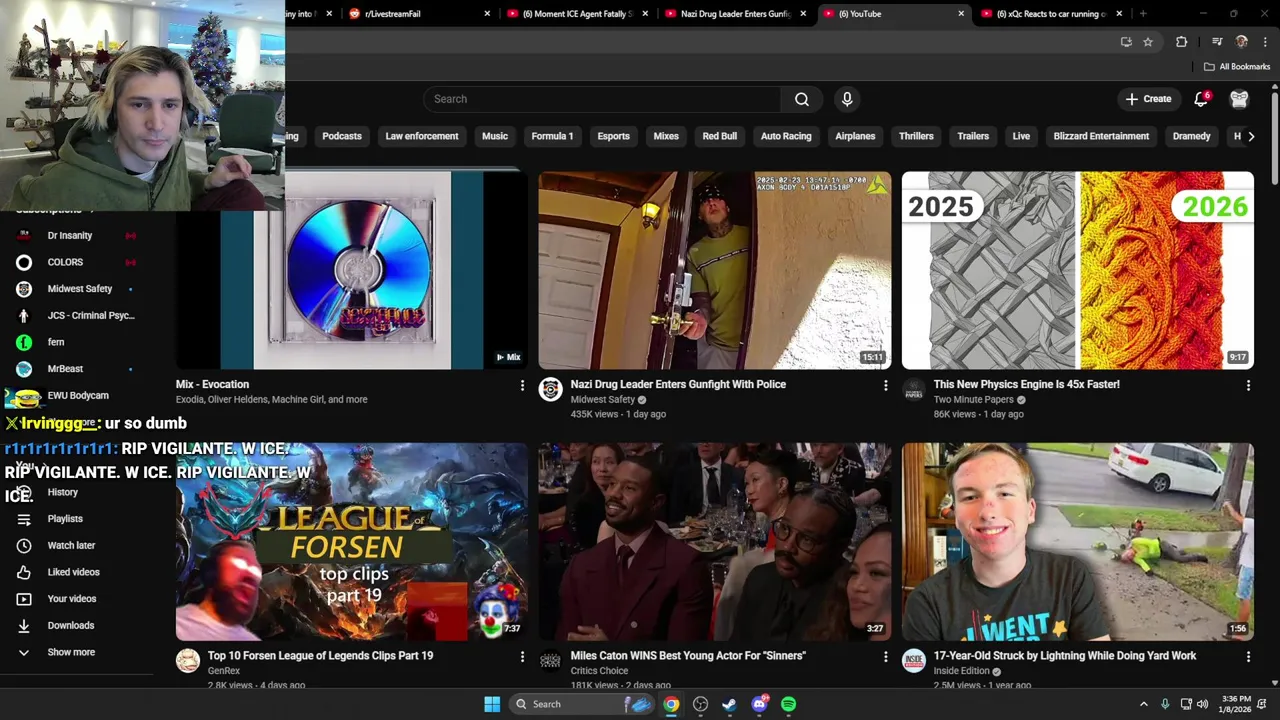
Task: Open fern subscription in sidebar
Action: (77, 342)
